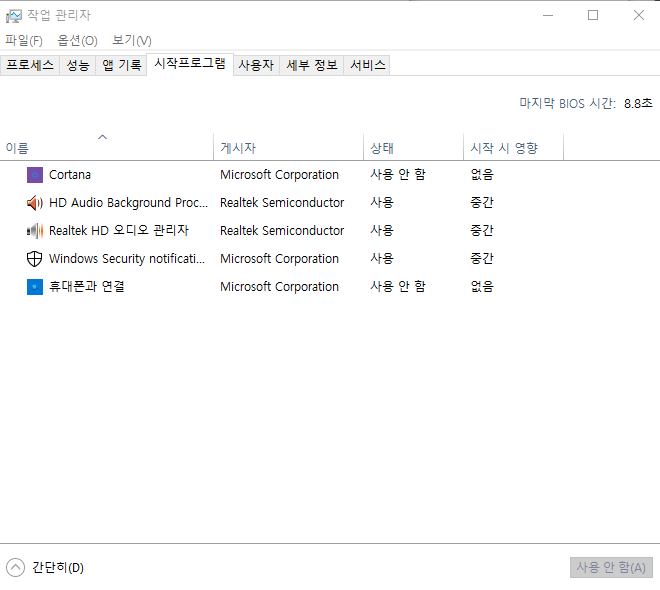The image size is (660, 590).
Task: Click the Cortana purple app icon
Action: [35, 175]
